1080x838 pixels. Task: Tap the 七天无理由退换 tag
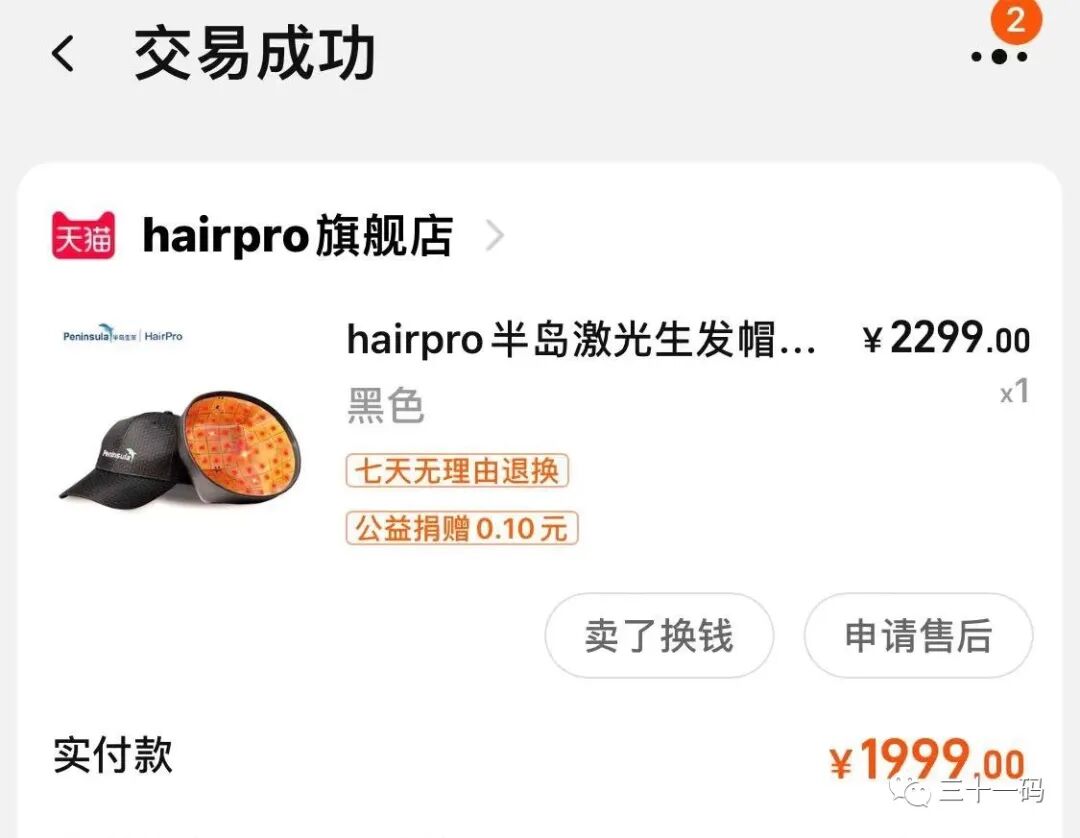457,471
